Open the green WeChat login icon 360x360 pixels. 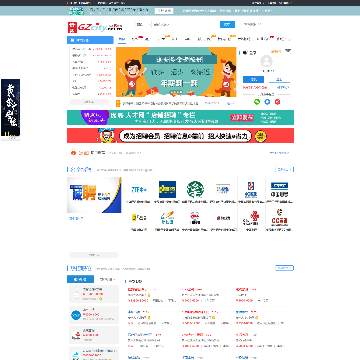click(x=257, y=102)
